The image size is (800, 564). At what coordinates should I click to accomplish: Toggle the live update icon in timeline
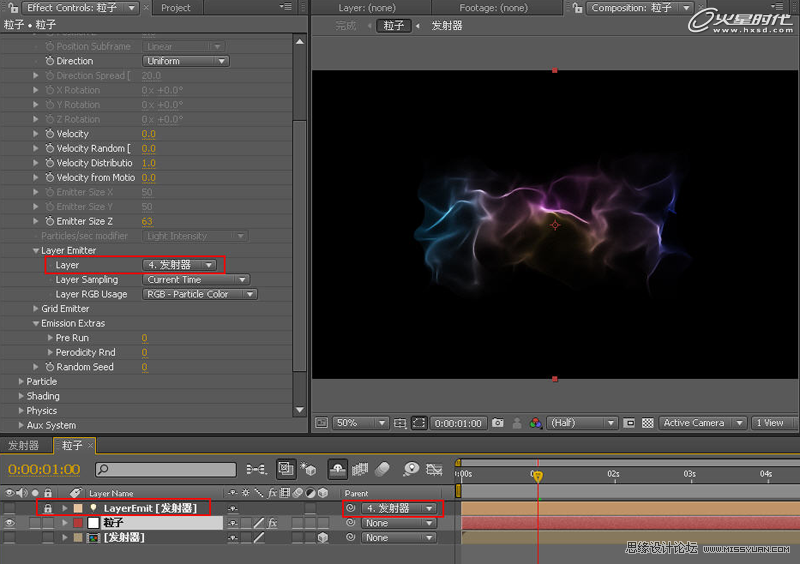point(286,469)
